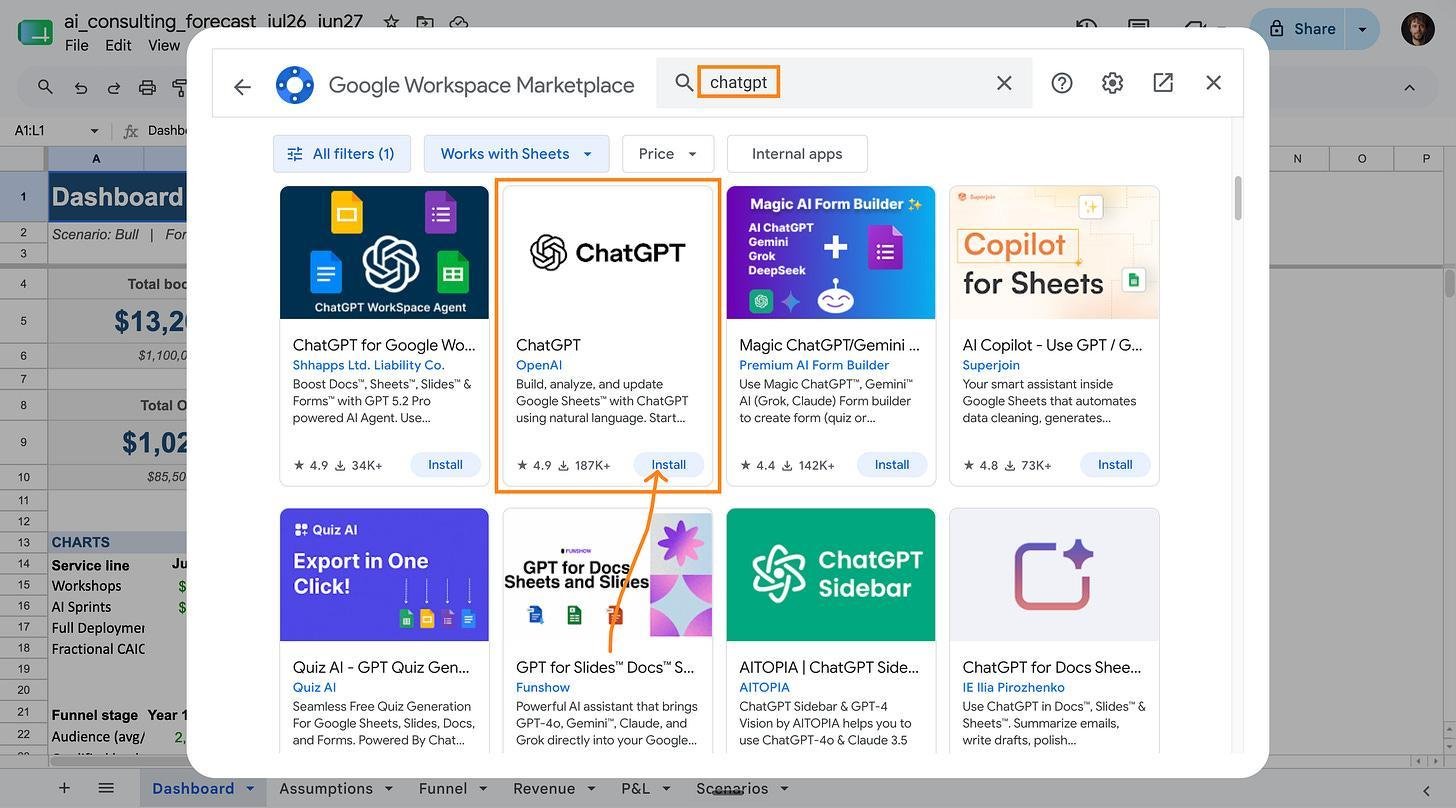The image size is (1456, 808).
Task: Open IE Ilia Pirozhenko developer link
Action: pos(1013,687)
